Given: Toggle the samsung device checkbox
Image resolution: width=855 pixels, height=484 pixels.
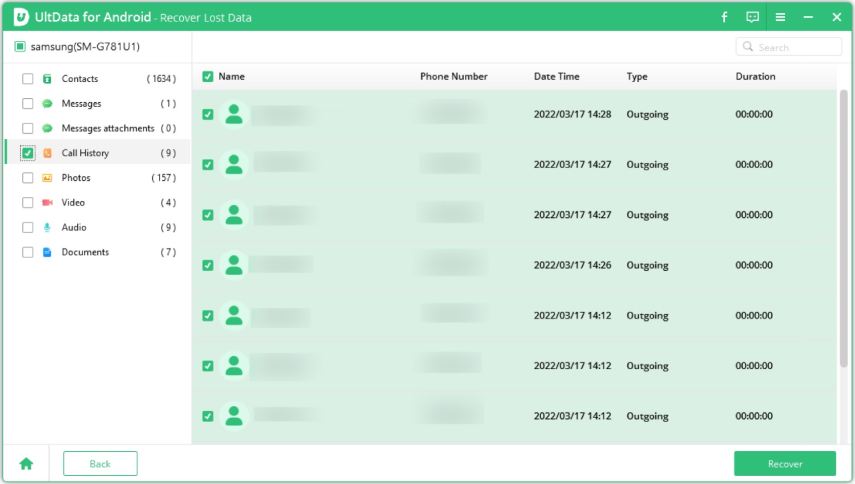Looking at the screenshot, I should click(x=20, y=46).
